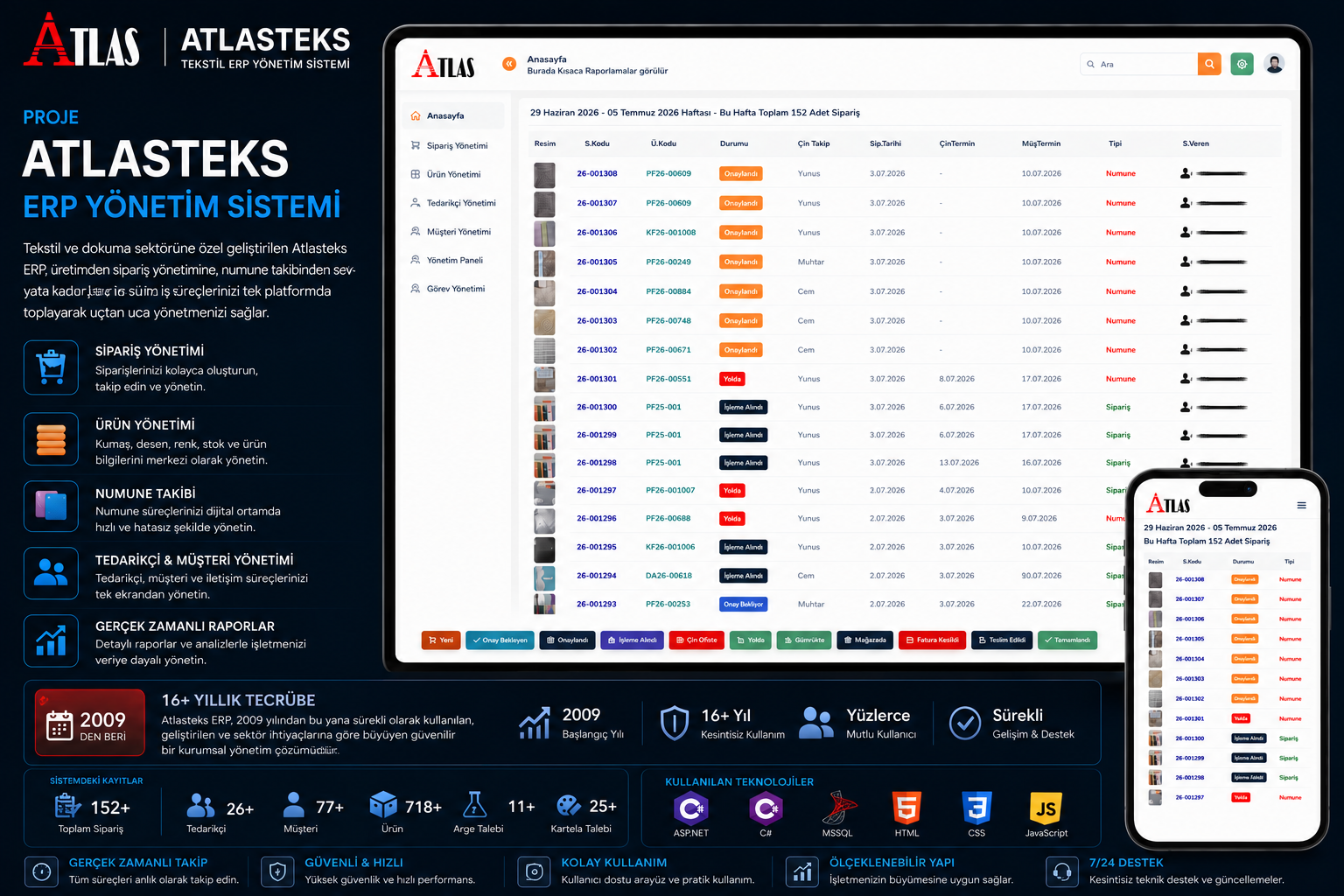
Task: Click the Tedarikçi & Müşteri people icon
Action: pos(51,573)
